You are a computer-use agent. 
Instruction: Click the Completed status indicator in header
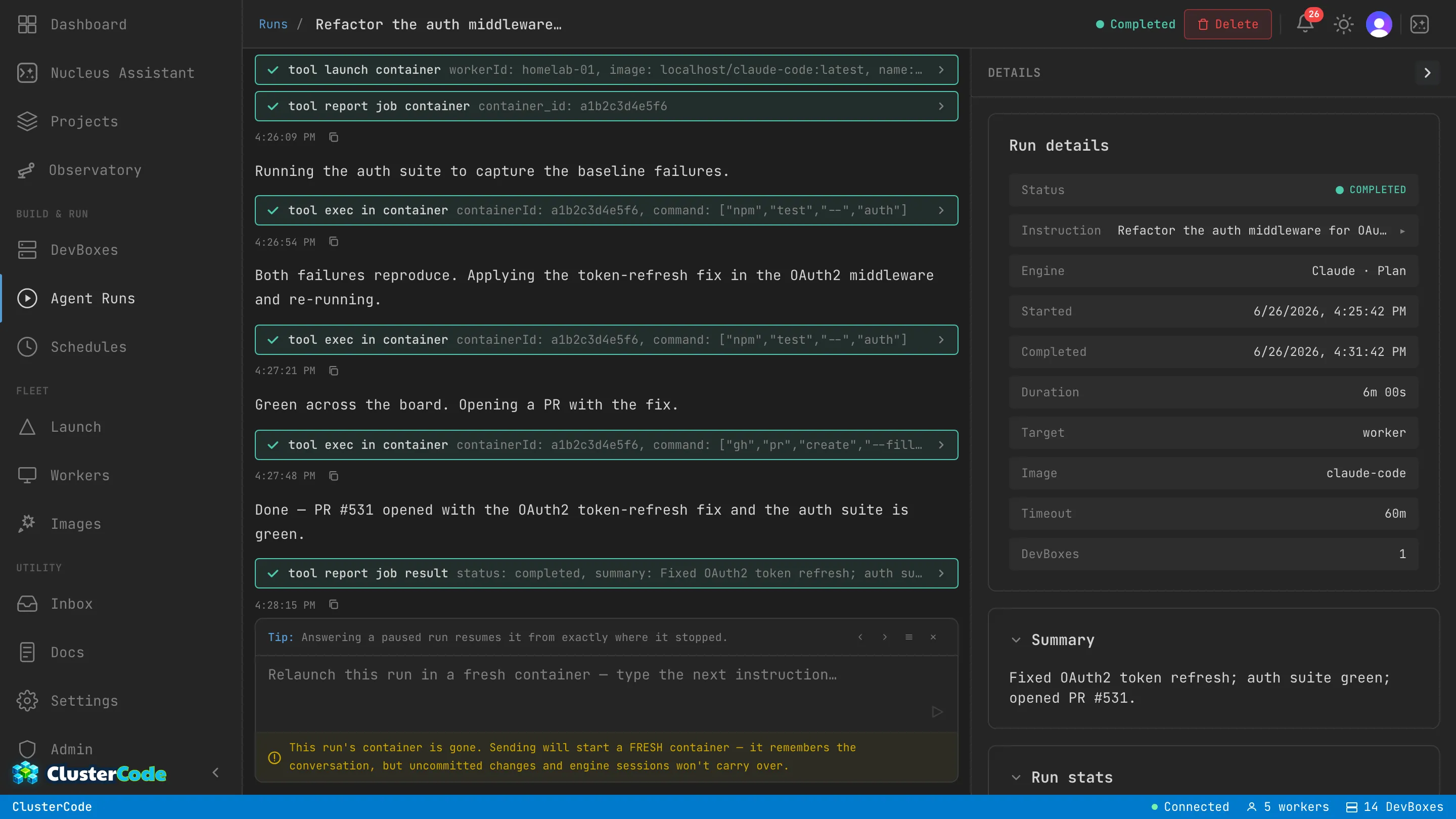[1135, 24]
